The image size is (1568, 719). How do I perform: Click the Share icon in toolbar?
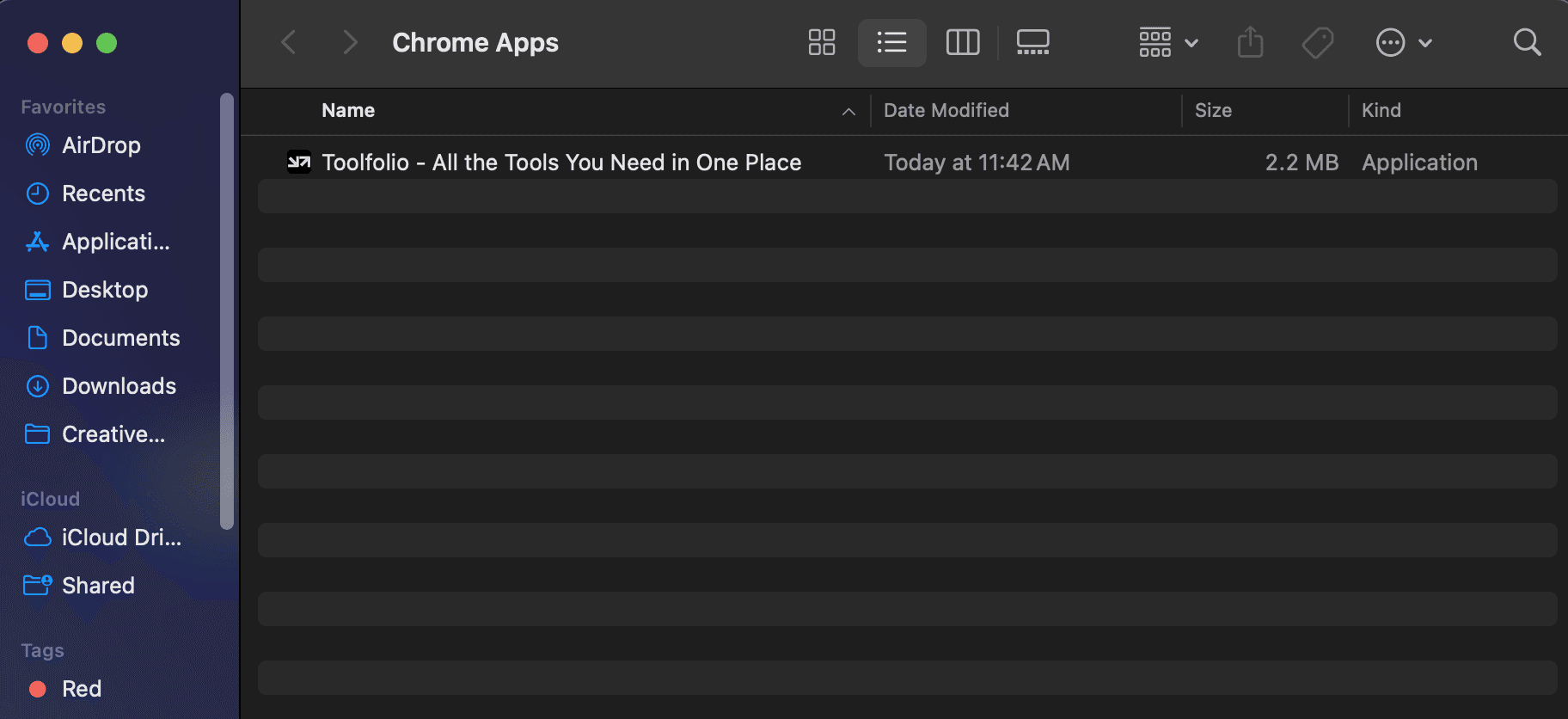click(1250, 42)
